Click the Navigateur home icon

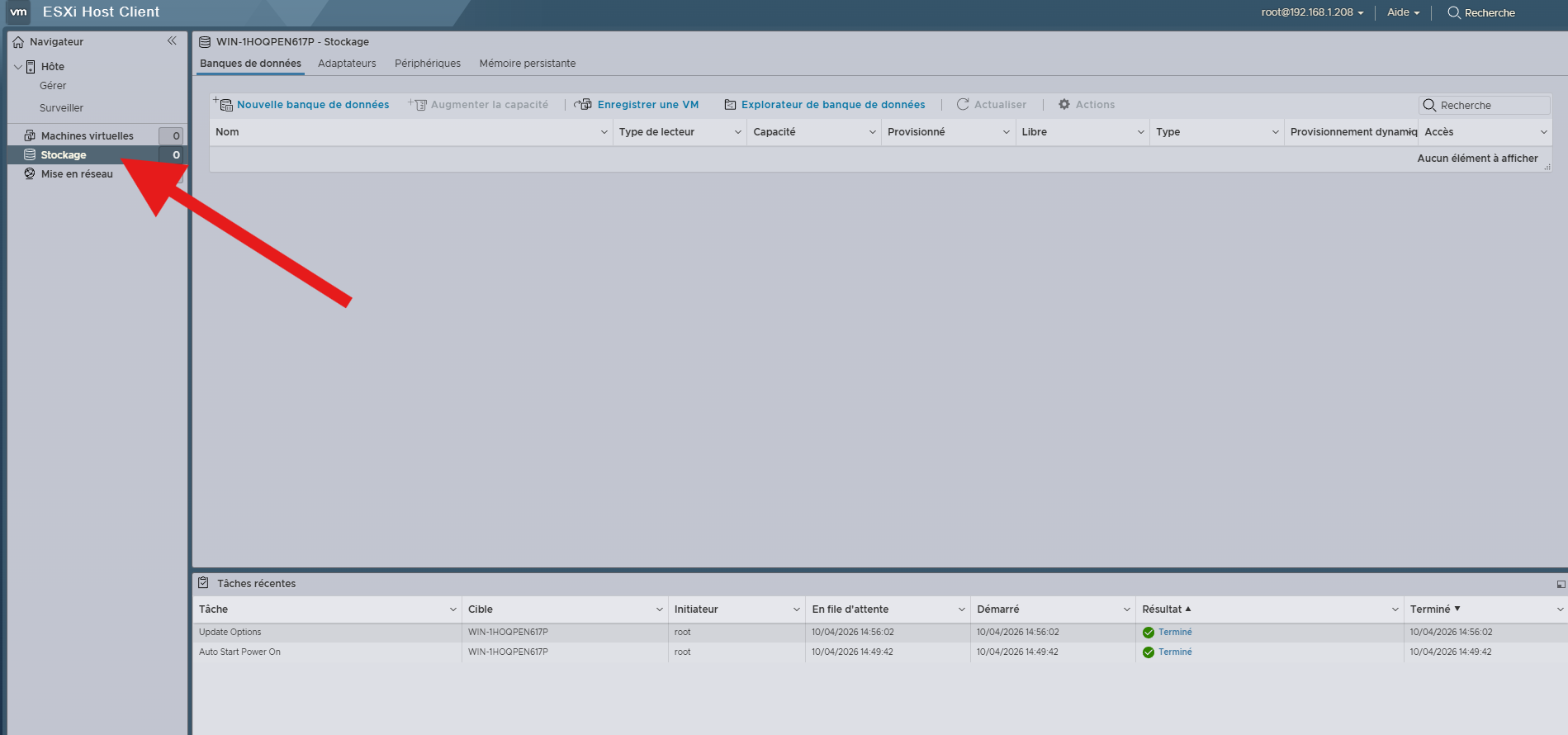(18, 42)
